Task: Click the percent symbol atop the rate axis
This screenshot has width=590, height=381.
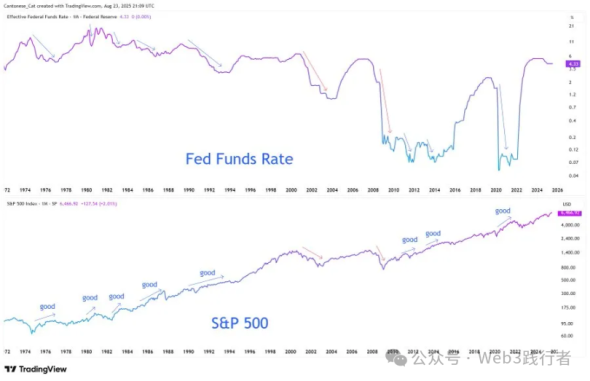Action: tap(572, 17)
